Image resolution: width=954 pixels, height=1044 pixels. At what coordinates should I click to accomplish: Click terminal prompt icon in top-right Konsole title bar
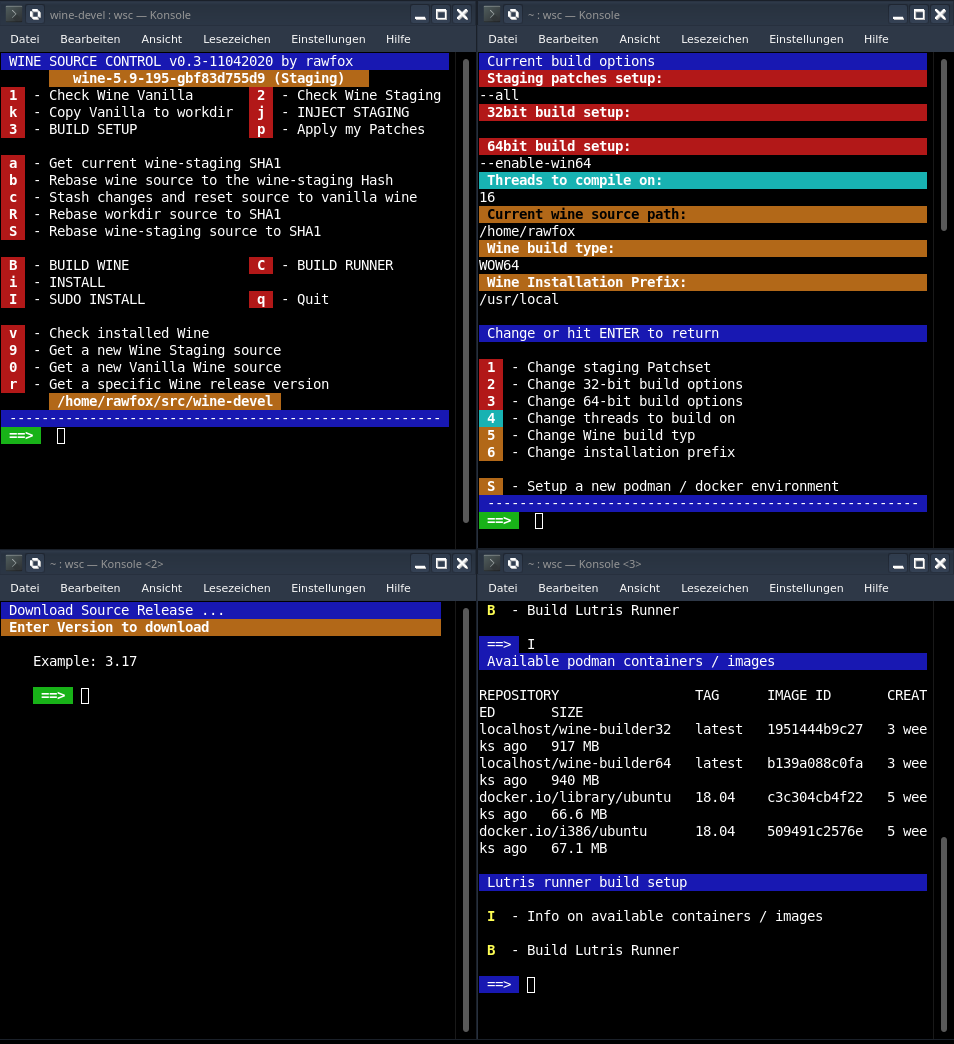(492, 14)
